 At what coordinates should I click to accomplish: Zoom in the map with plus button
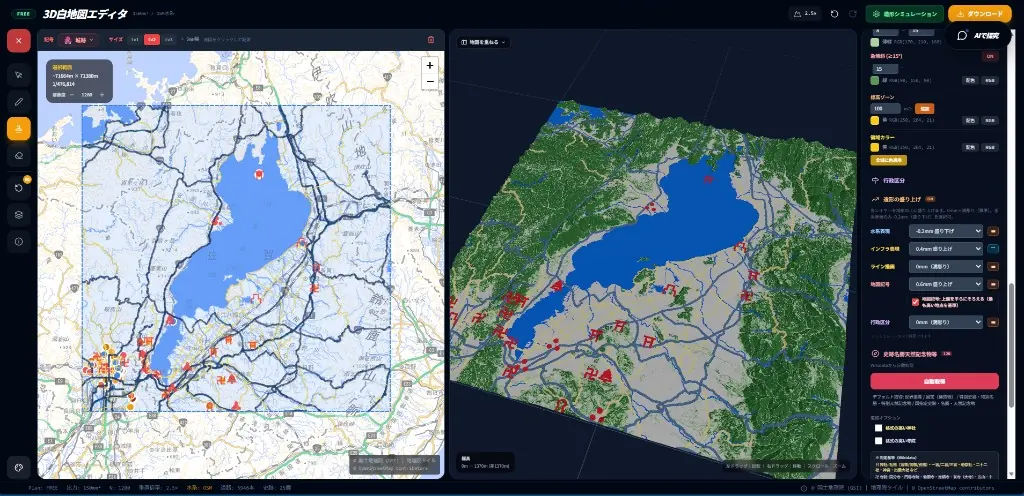(x=430, y=65)
